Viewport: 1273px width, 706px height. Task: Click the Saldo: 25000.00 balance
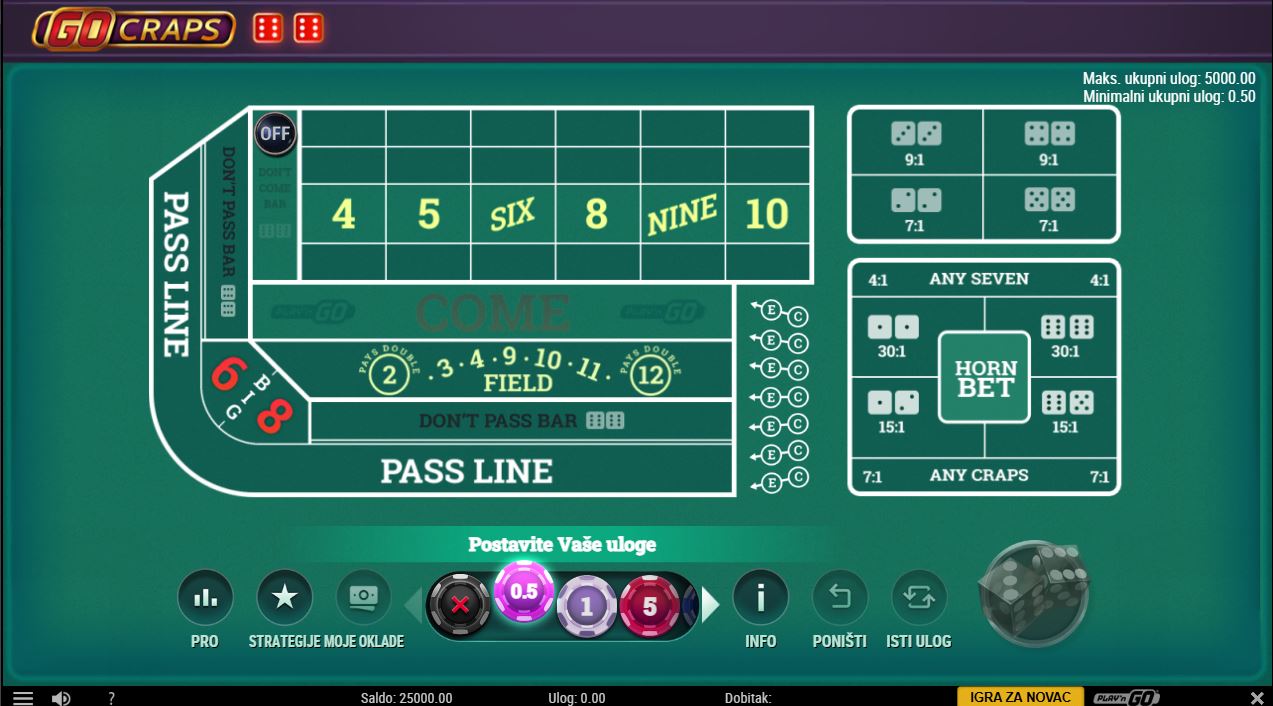point(406,698)
